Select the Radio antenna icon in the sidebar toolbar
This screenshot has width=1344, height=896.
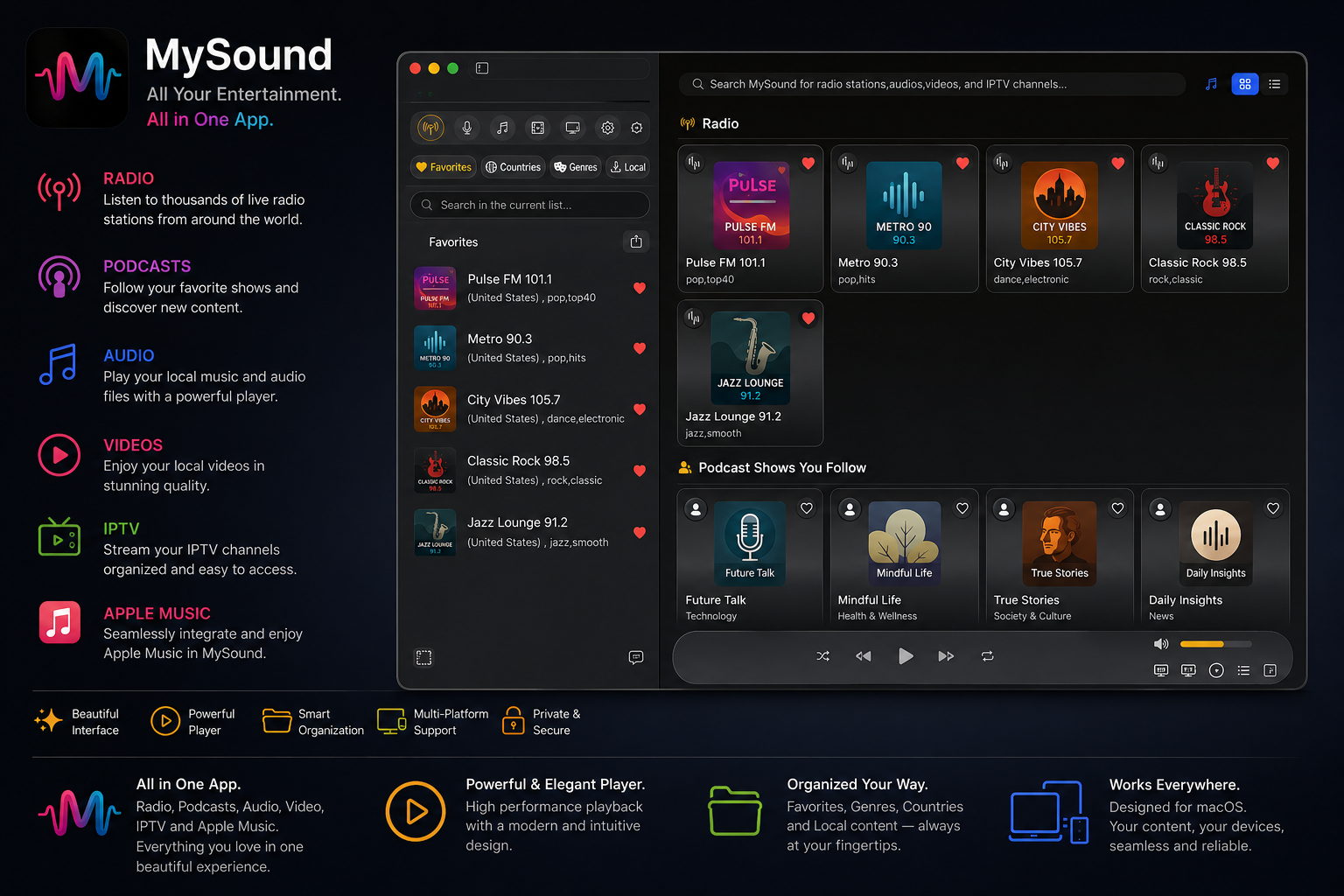pyautogui.click(x=430, y=128)
